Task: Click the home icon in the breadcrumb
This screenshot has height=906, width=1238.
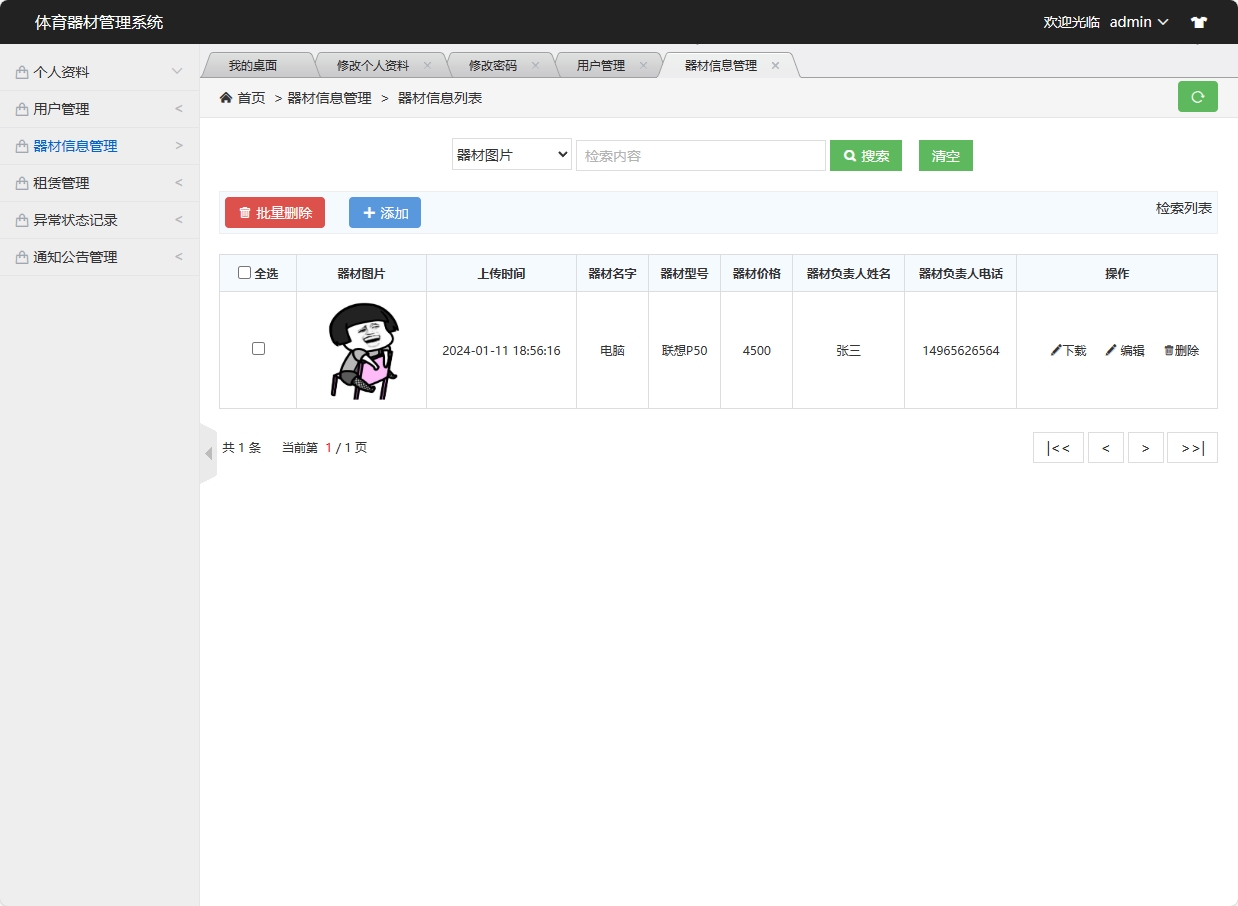Action: pos(226,97)
